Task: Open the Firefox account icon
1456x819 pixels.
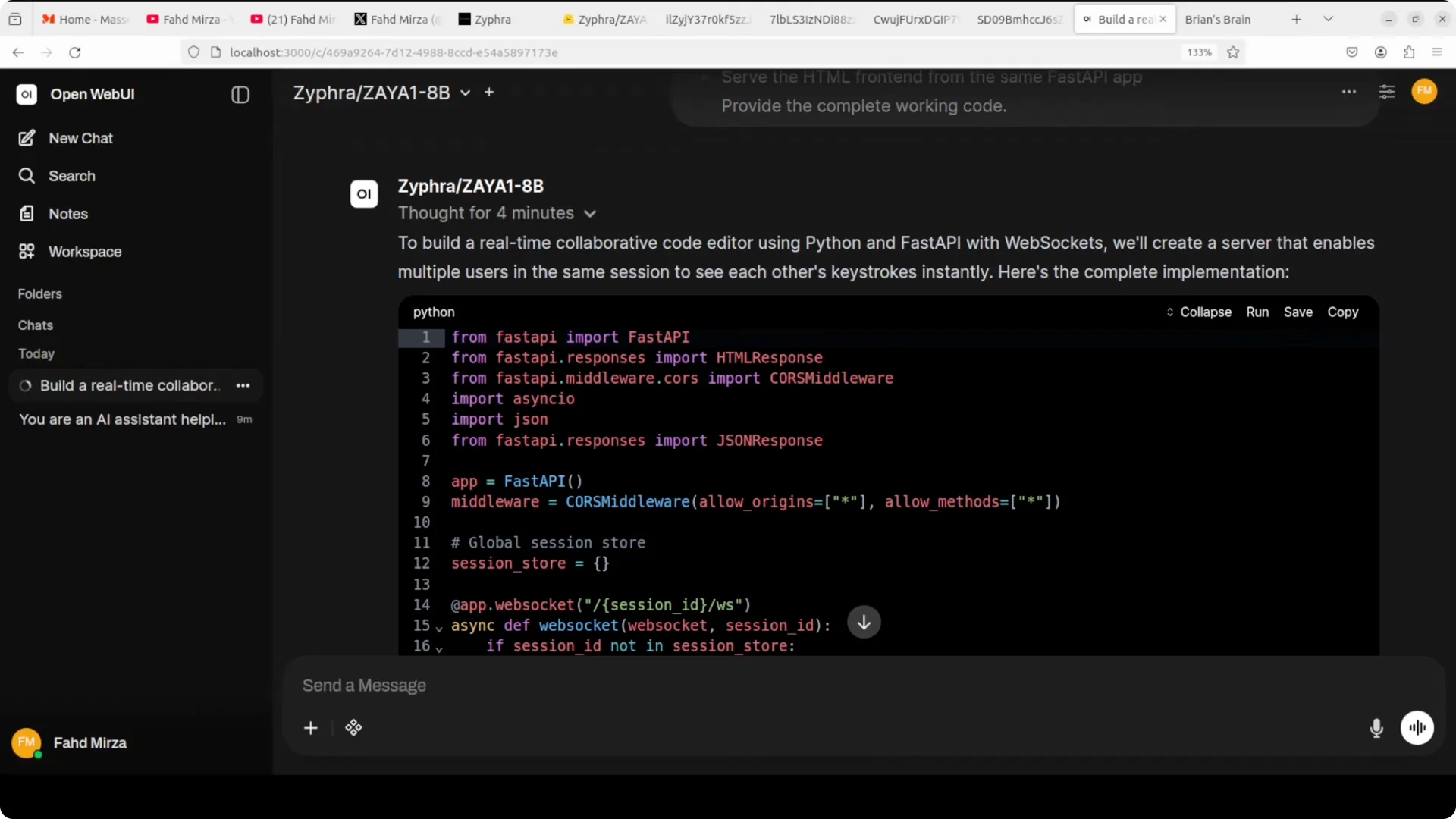Action: [1381, 52]
